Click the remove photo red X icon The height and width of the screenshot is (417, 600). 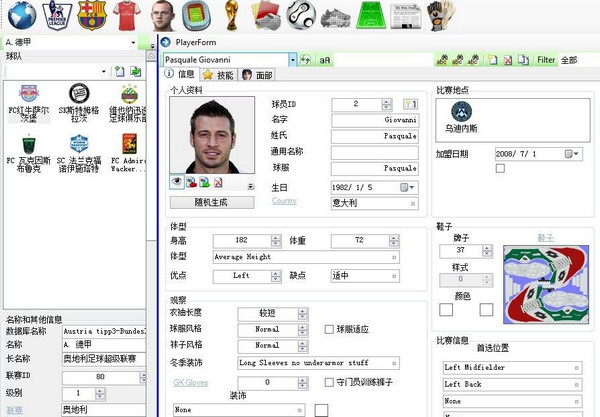click(218, 182)
